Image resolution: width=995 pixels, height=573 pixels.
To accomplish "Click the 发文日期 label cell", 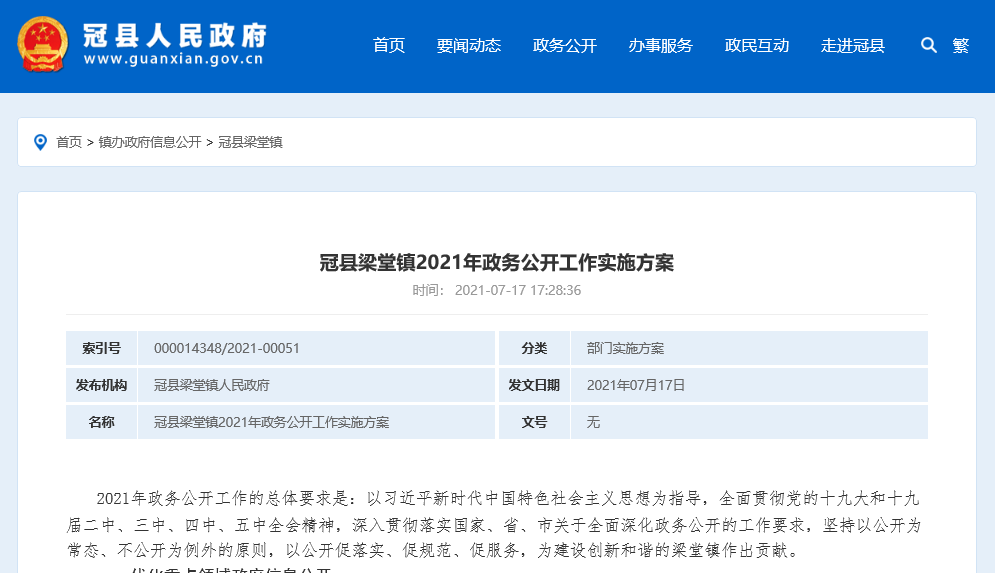I will [534, 385].
